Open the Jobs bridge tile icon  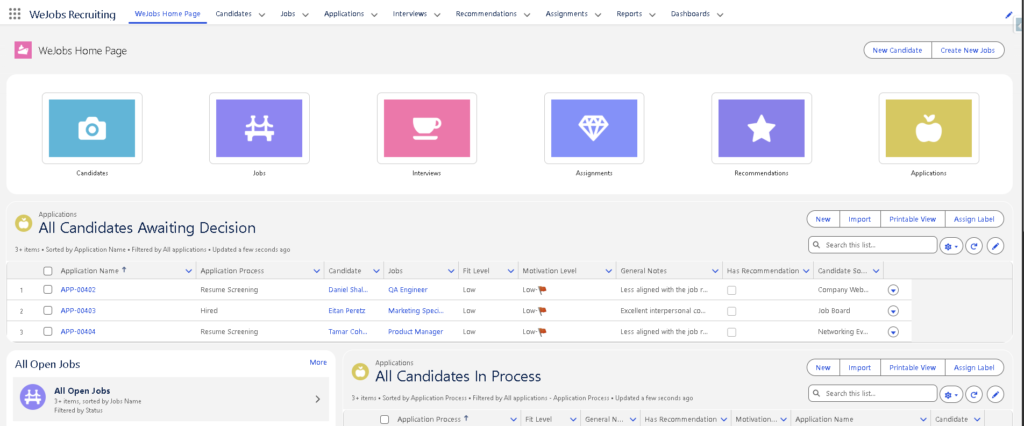[x=259, y=129]
